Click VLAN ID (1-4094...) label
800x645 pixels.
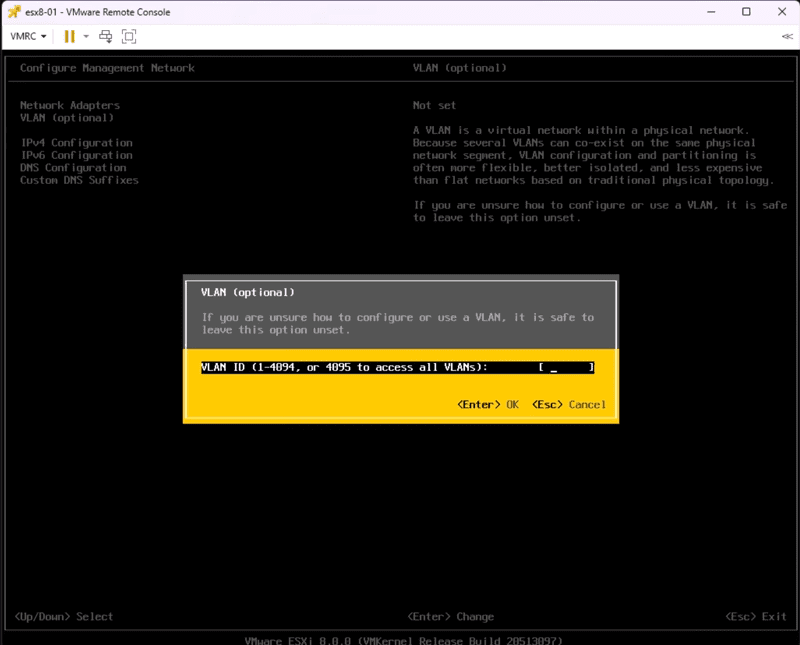click(x=344, y=367)
